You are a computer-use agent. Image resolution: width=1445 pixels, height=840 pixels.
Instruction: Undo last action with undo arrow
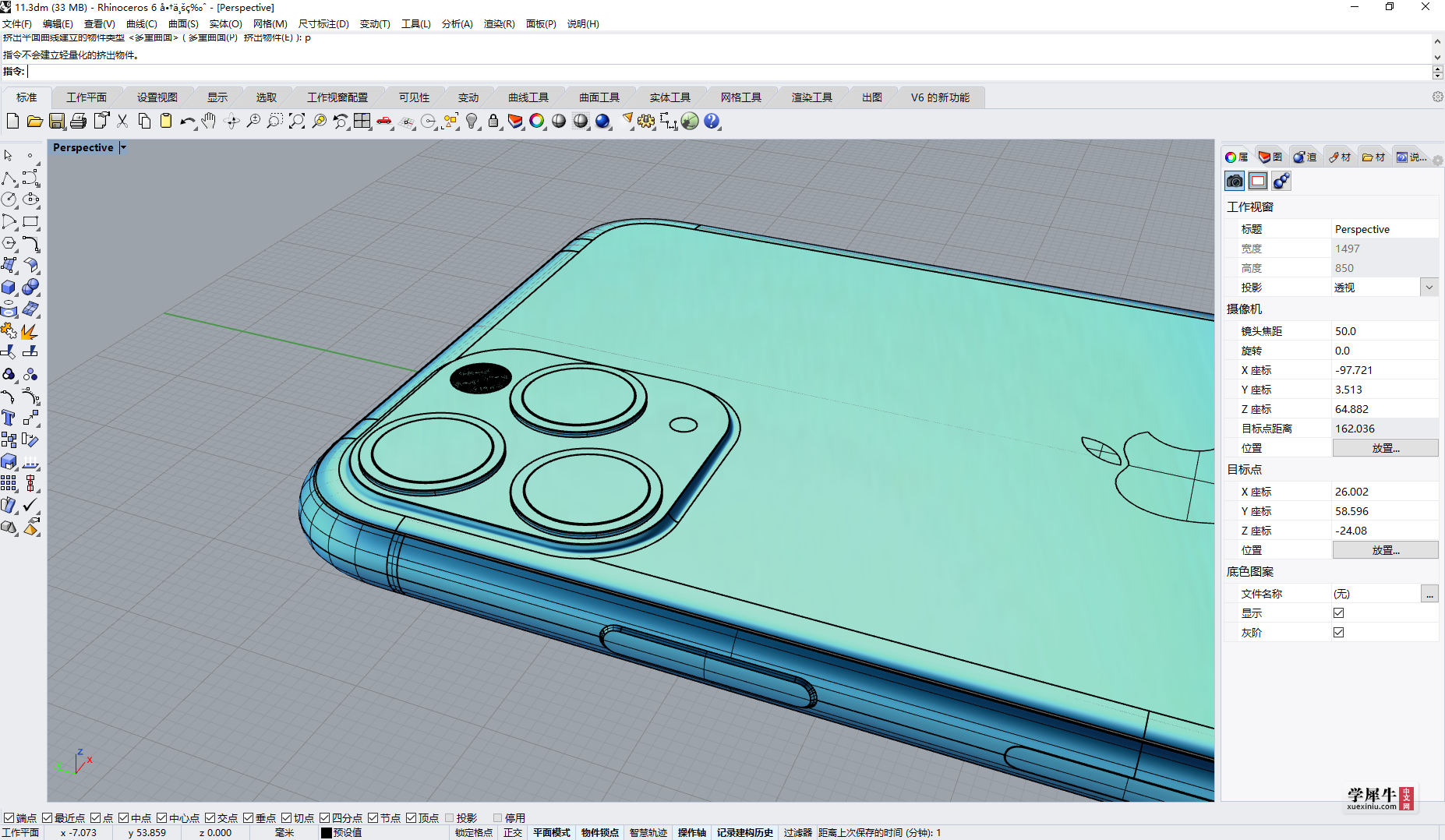[187, 121]
